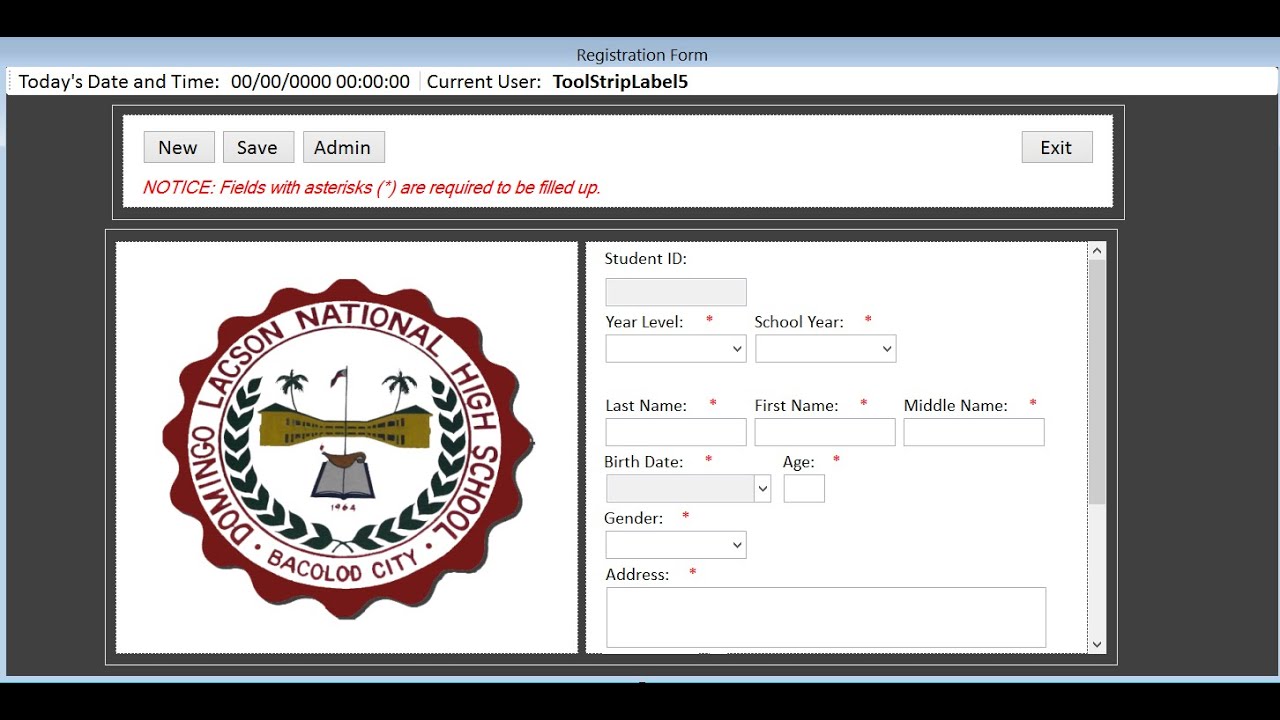Click the form scrollbar up arrow

pos(1097,251)
